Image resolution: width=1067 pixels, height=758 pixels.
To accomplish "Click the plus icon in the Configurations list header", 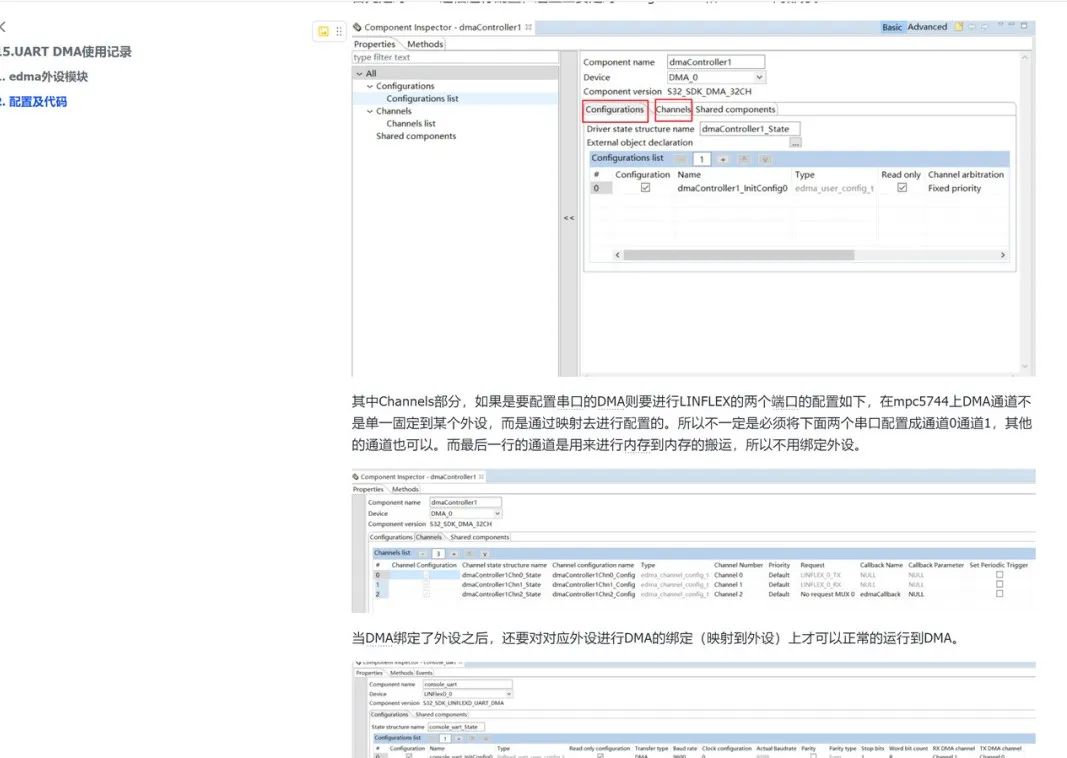I will tap(723, 159).
